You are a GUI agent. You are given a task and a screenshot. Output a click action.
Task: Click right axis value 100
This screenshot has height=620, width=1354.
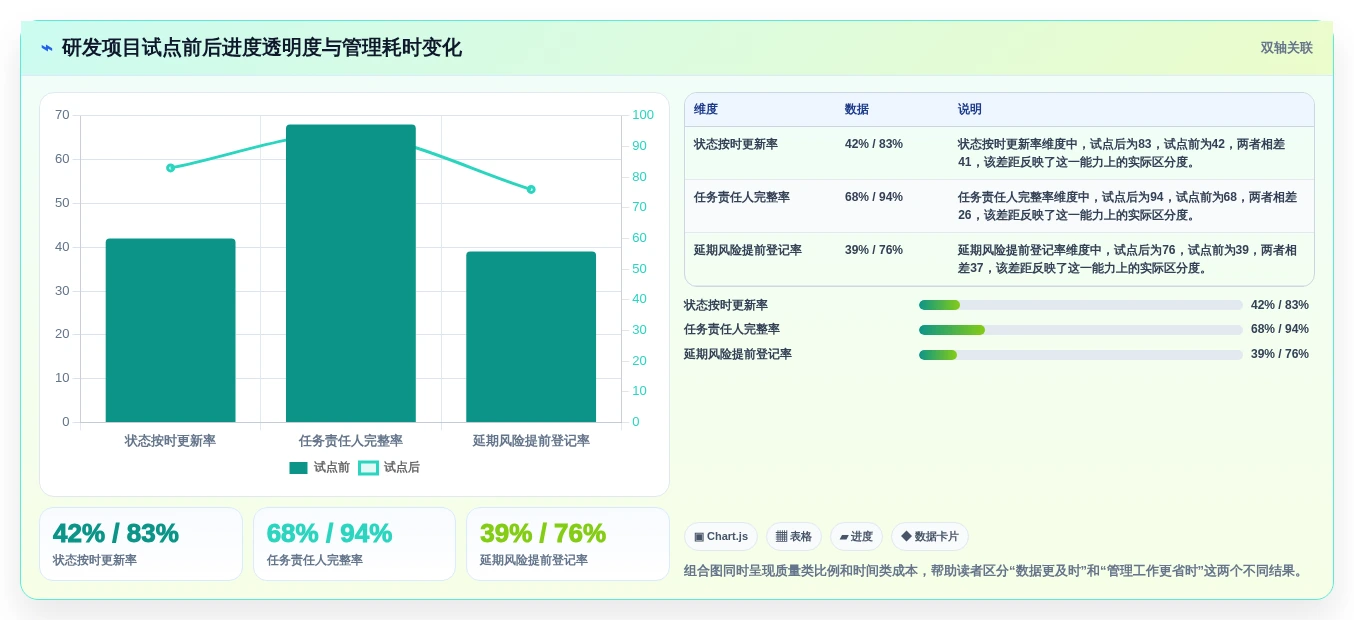[643, 115]
